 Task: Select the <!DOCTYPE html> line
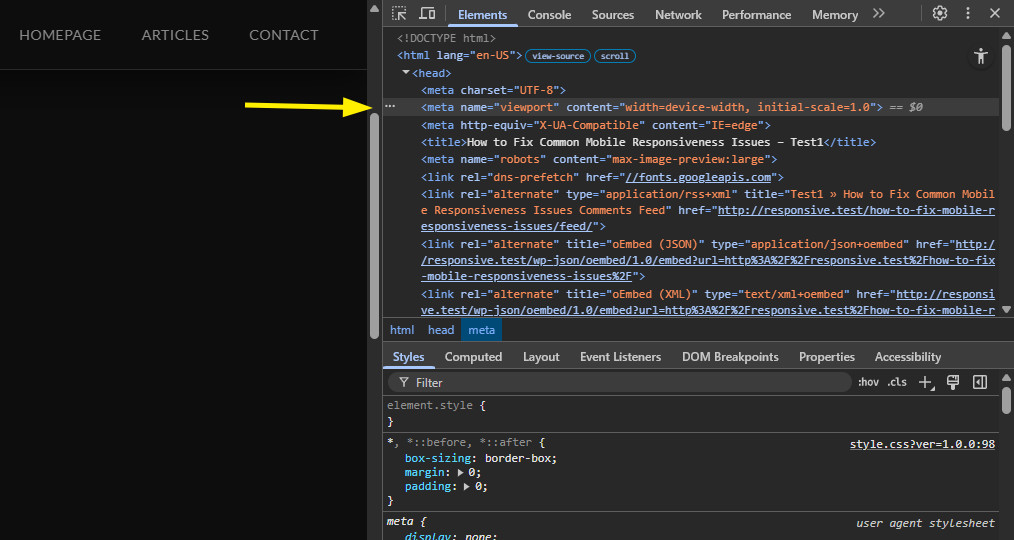tap(446, 38)
